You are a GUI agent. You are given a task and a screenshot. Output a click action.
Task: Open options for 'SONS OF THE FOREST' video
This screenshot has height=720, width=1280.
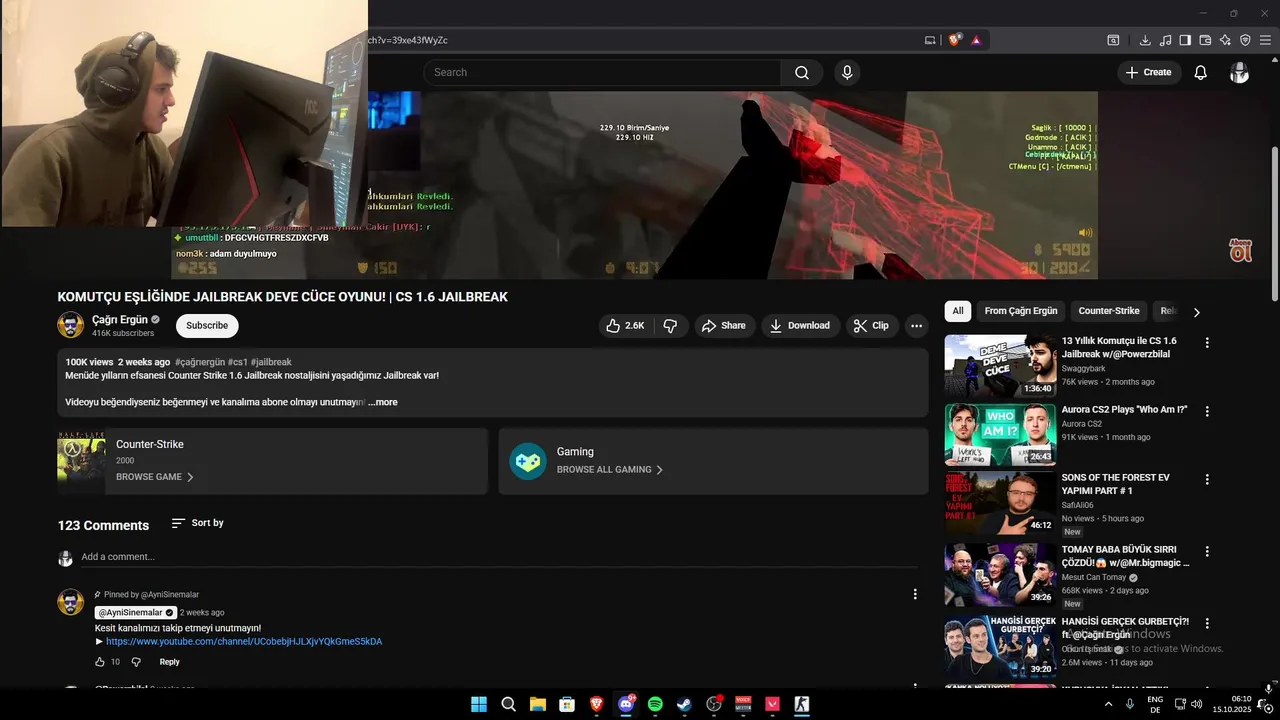[1207, 480]
